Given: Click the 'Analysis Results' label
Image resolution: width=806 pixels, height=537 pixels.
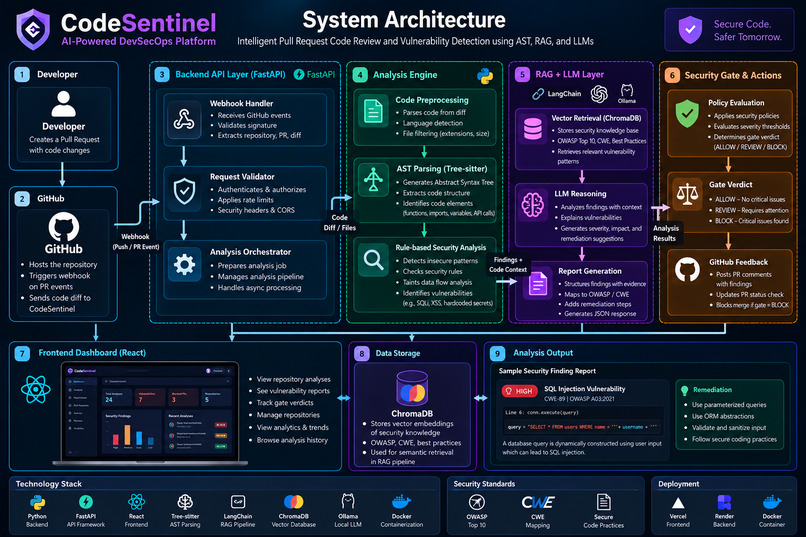Looking at the screenshot, I should [666, 233].
